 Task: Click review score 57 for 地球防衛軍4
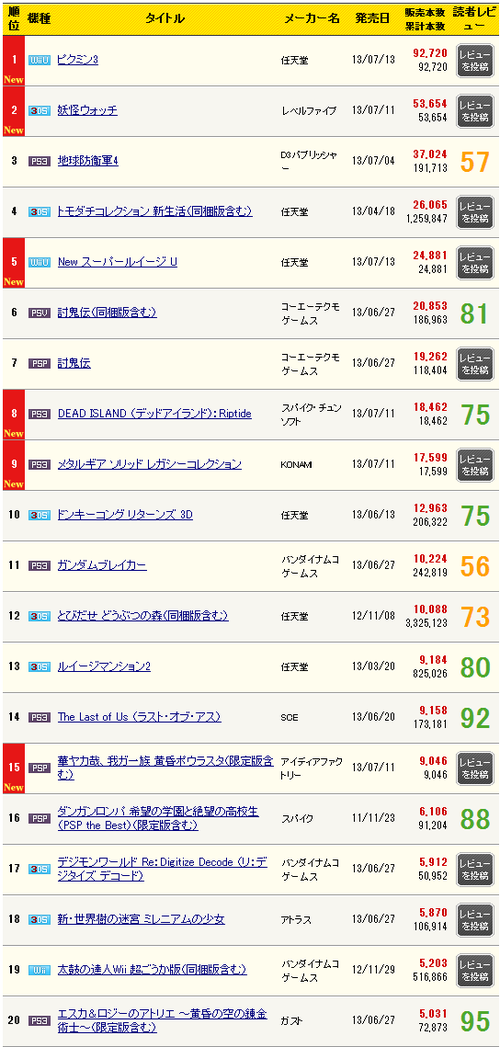[475, 162]
